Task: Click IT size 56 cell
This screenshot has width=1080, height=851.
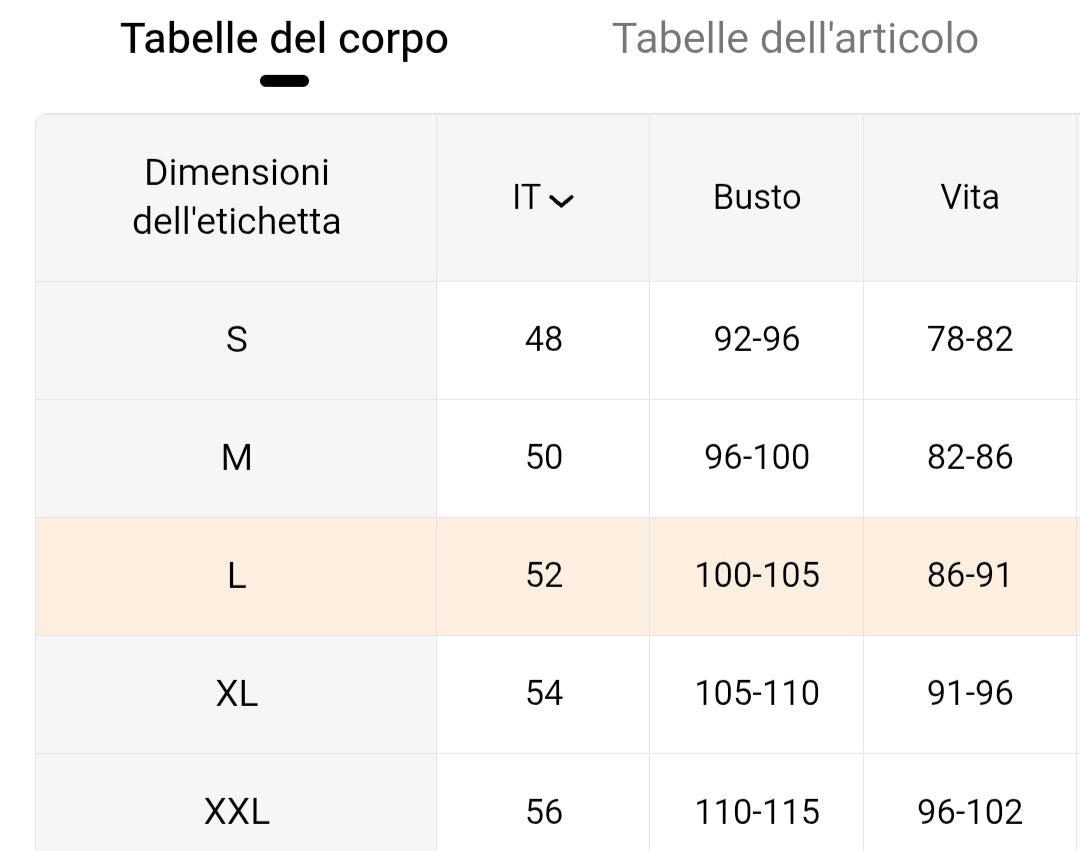Action: [x=543, y=811]
